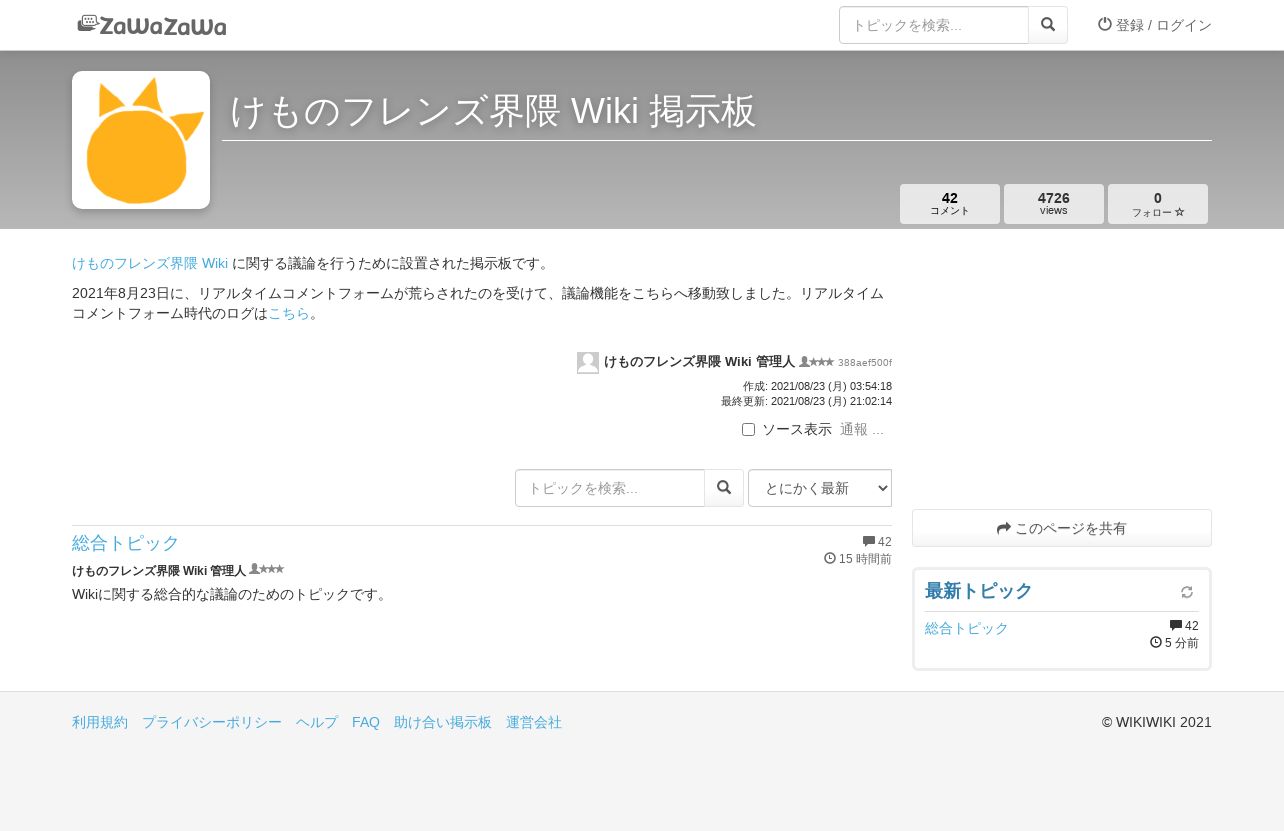Click the 最終更新: 2021/08/23 timestamp

point(806,401)
